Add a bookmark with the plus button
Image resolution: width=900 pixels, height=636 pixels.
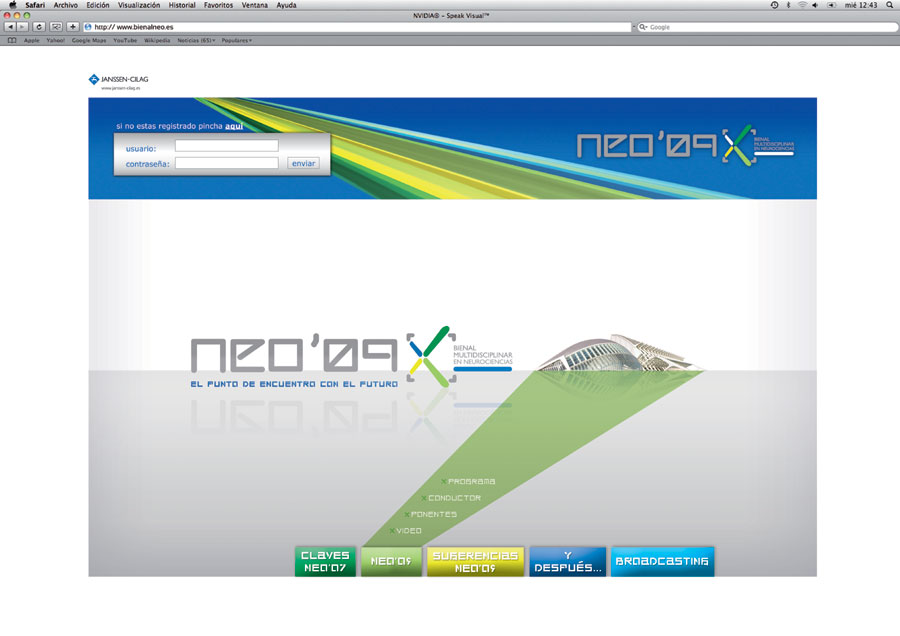tap(73, 27)
